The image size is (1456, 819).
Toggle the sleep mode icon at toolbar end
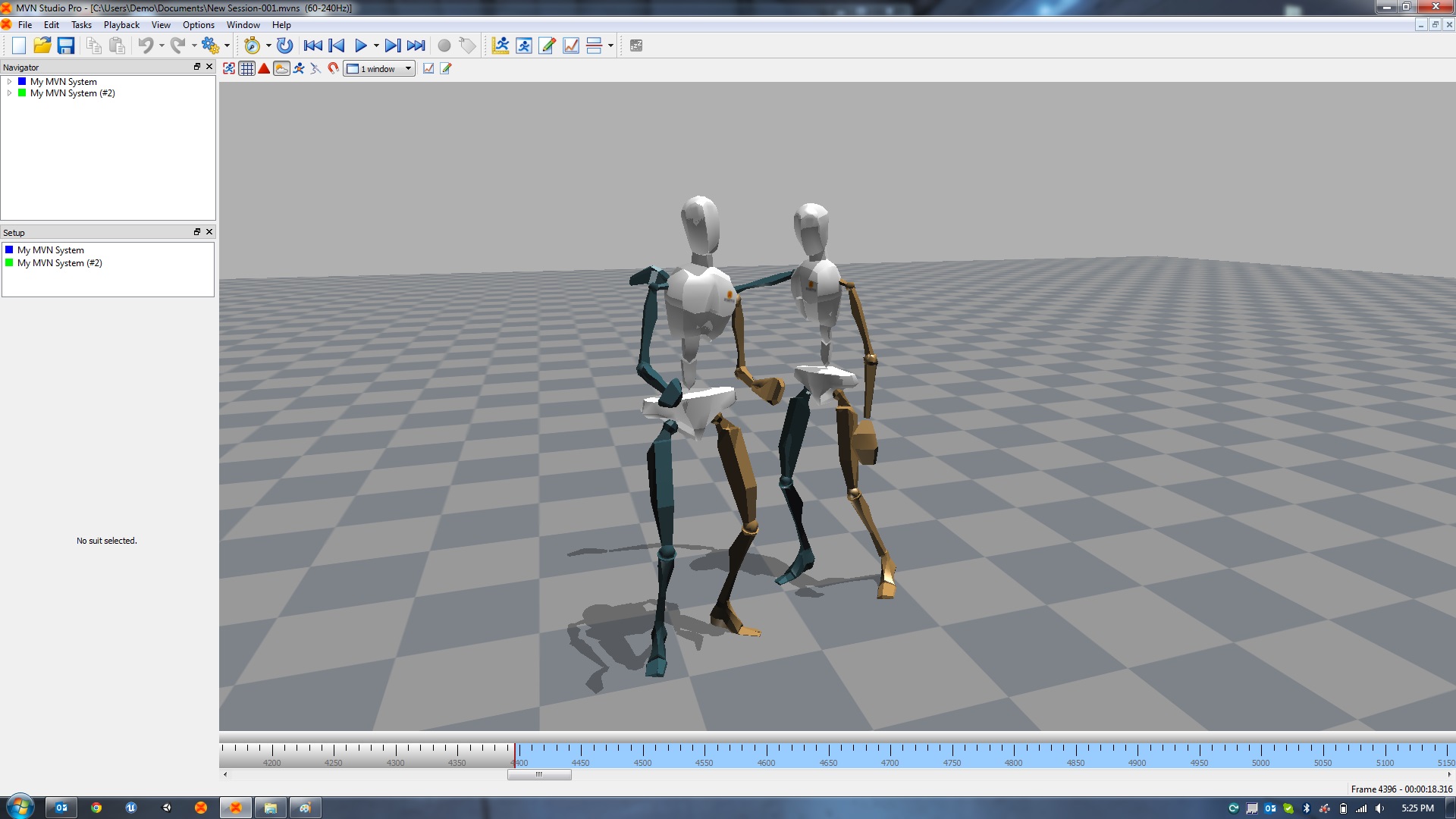636,45
